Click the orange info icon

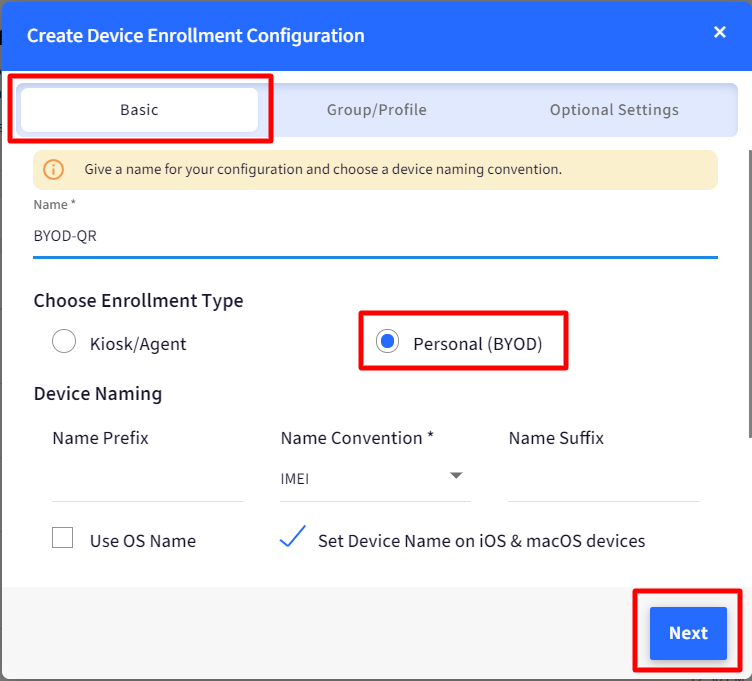coord(53,169)
